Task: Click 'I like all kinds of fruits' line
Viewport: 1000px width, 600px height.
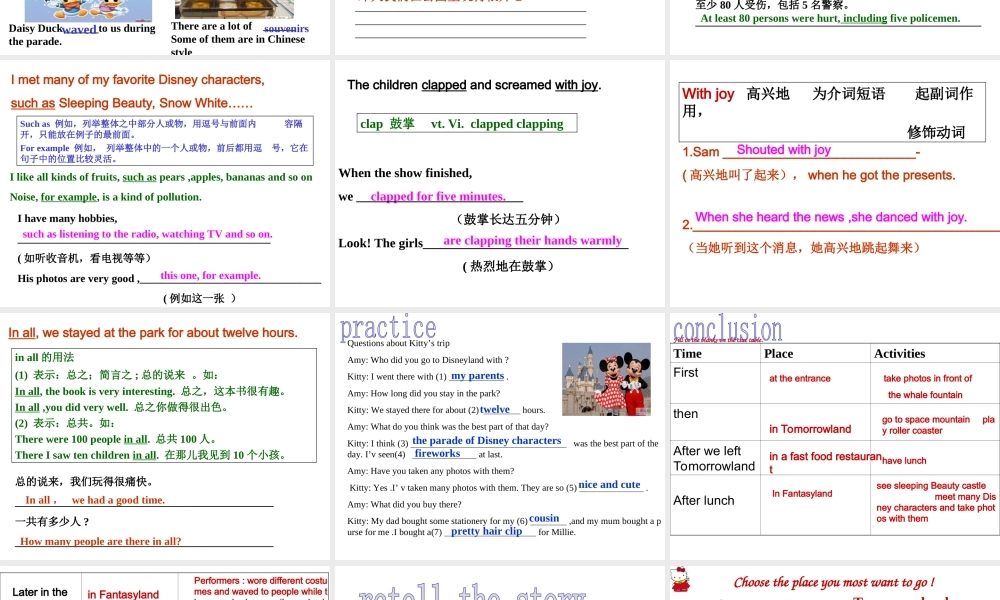Action: tap(161, 177)
